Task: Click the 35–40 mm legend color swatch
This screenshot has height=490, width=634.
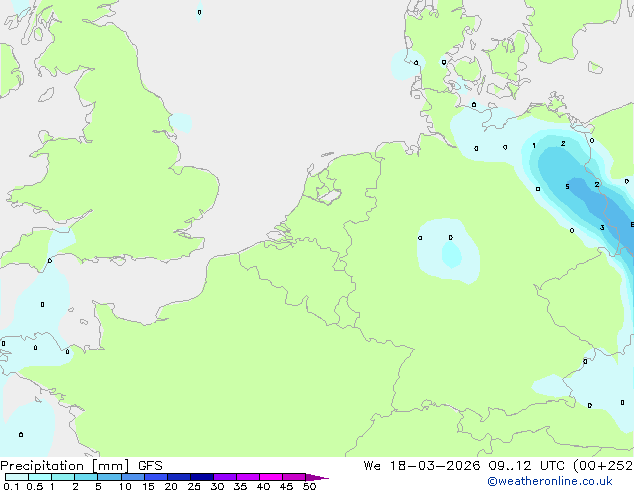Action: (247, 477)
